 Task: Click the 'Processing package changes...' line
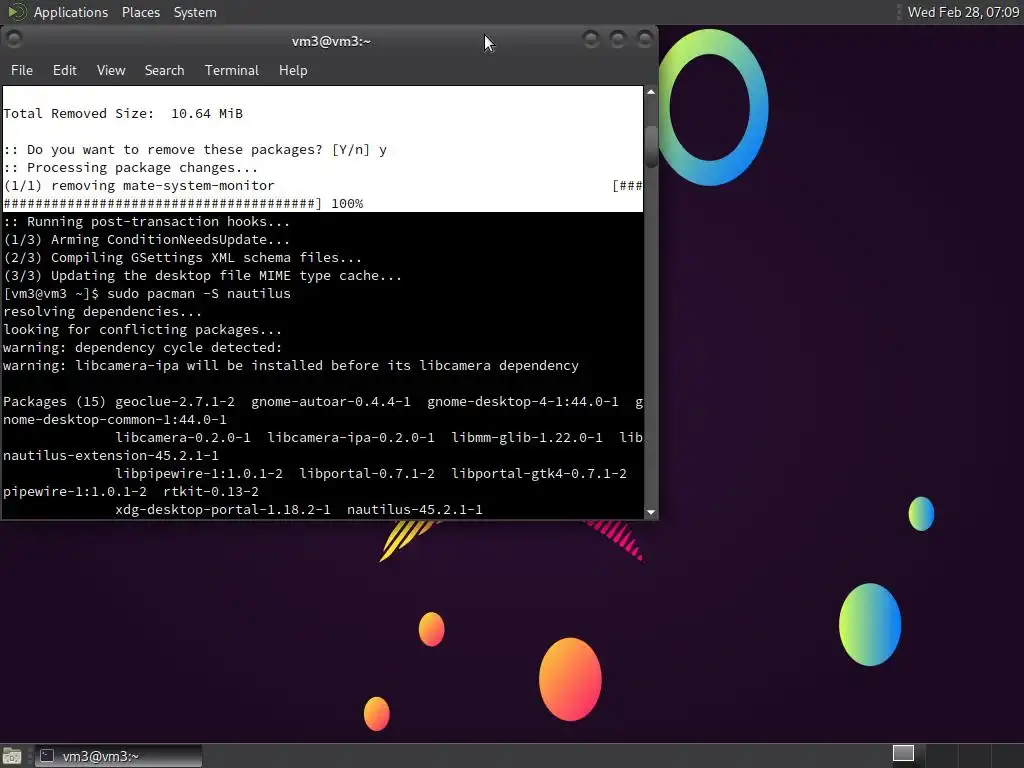(x=131, y=168)
